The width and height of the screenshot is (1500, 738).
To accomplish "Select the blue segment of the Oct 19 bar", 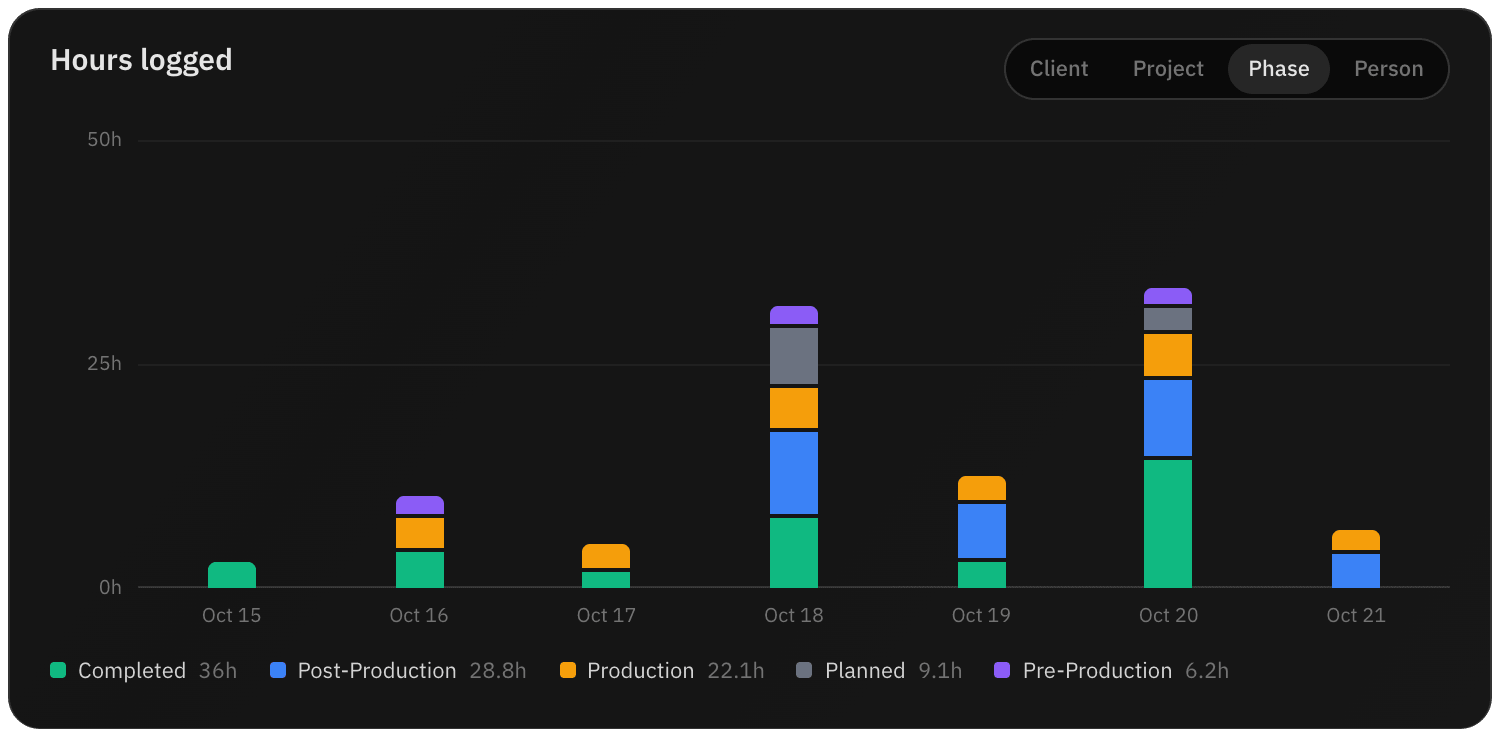I will [x=982, y=531].
